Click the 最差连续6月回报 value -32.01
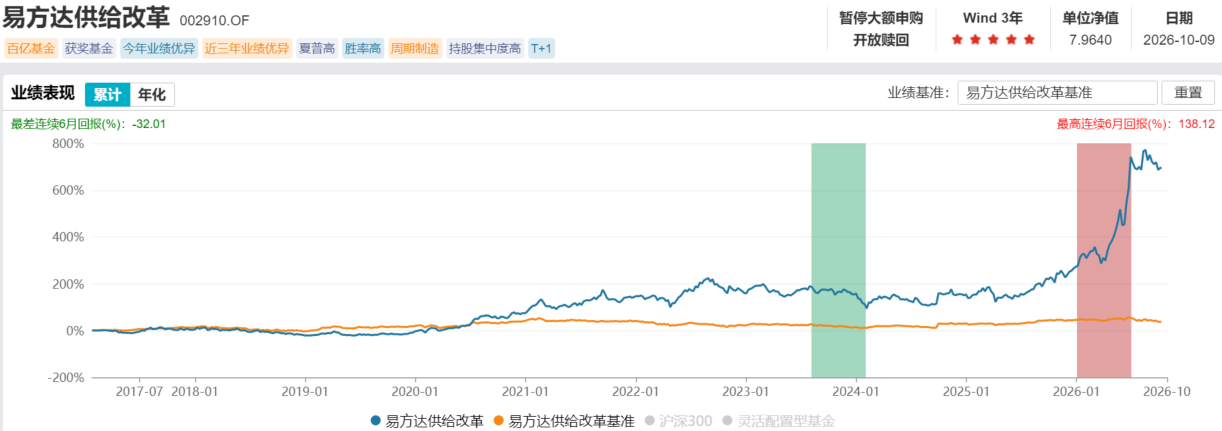Screen dimensions: 1222x431 [x=148, y=124]
